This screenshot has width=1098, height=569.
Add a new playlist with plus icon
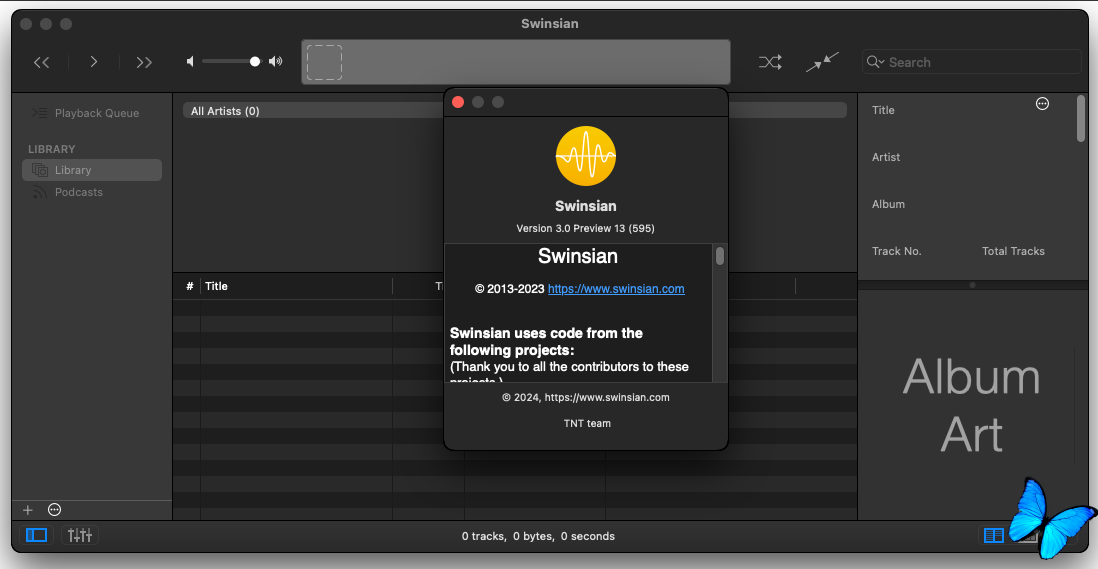(28, 510)
